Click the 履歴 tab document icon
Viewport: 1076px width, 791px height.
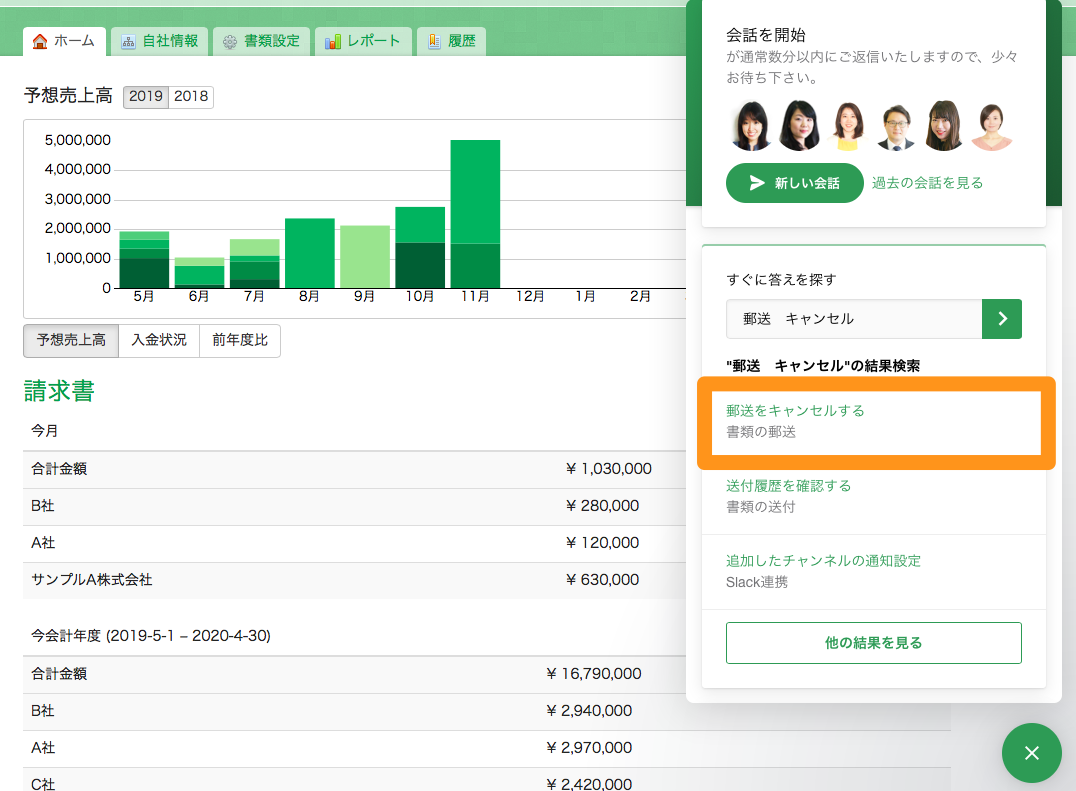pyautogui.click(x=434, y=41)
